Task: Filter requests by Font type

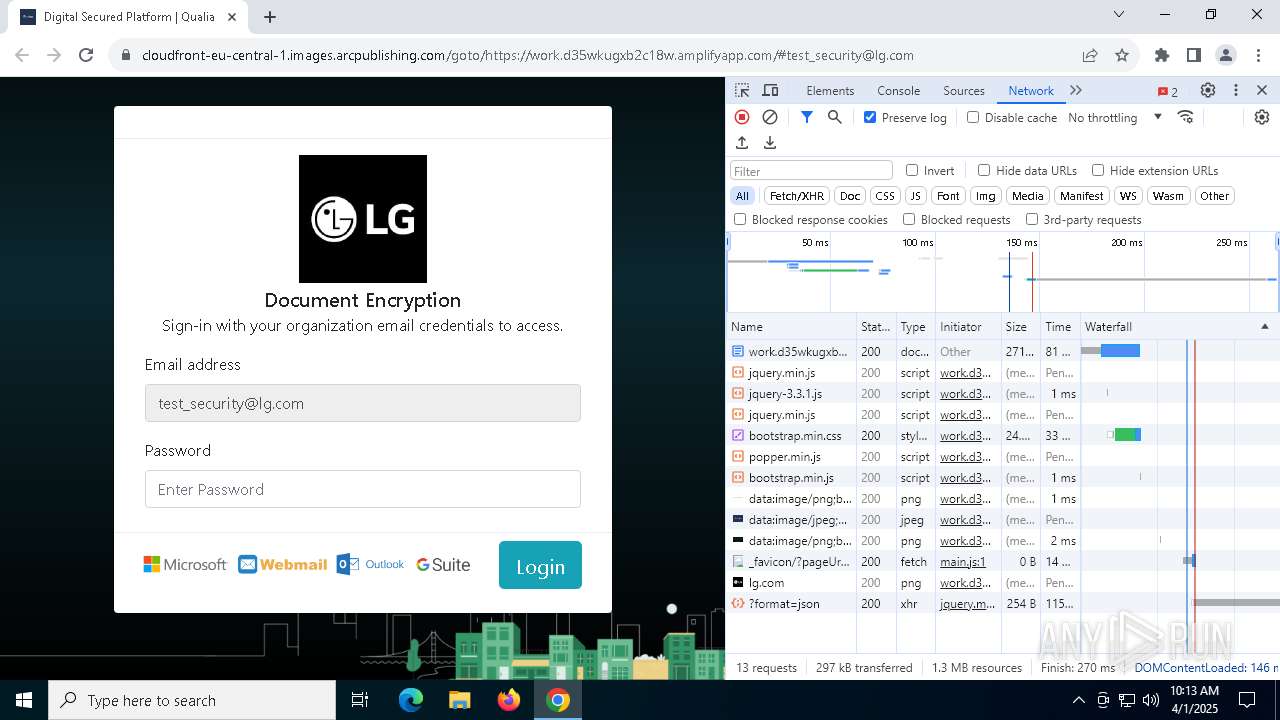Action: click(948, 196)
